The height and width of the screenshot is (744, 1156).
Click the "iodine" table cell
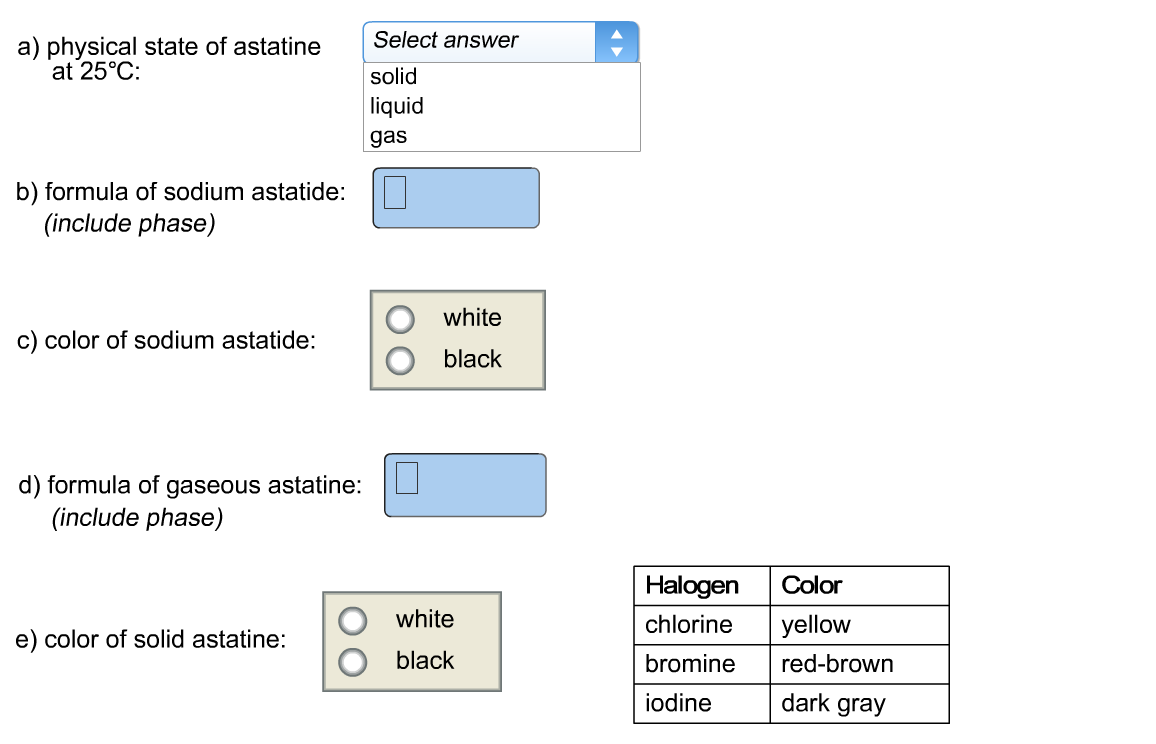coord(679,703)
